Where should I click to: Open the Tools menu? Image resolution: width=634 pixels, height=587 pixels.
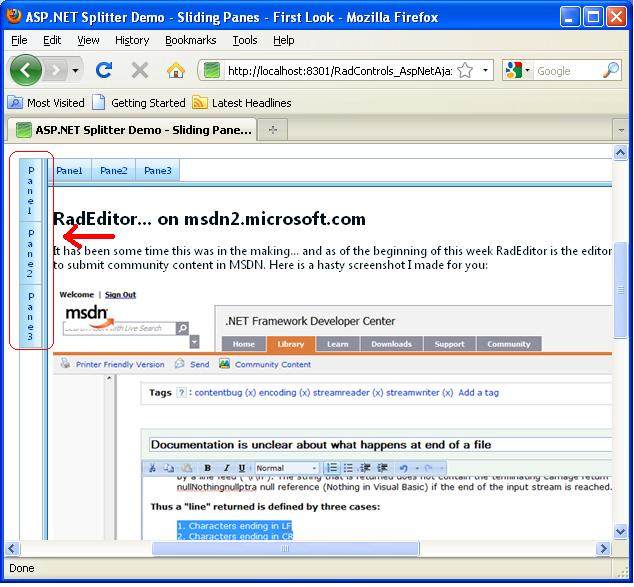point(245,40)
